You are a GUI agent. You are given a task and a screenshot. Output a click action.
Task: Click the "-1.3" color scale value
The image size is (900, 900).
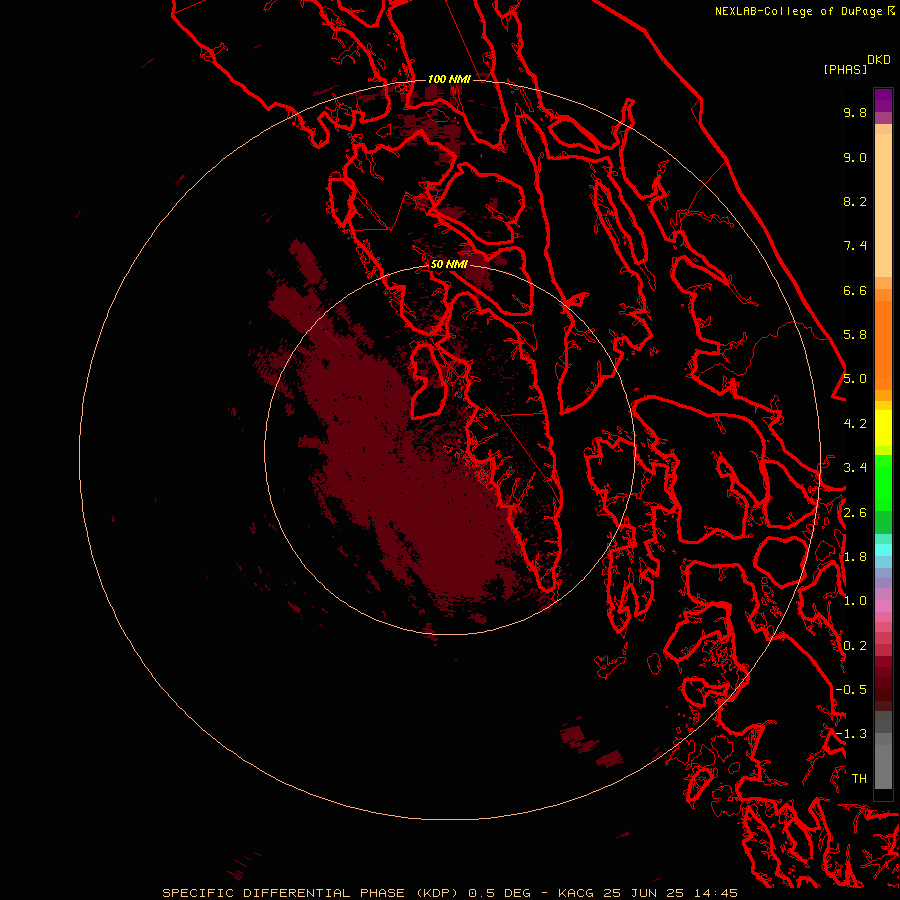tap(851, 734)
